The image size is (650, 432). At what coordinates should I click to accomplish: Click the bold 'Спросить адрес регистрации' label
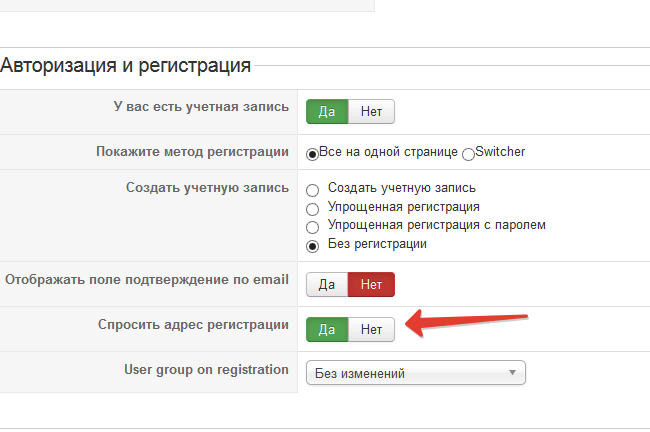pos(193,324)
